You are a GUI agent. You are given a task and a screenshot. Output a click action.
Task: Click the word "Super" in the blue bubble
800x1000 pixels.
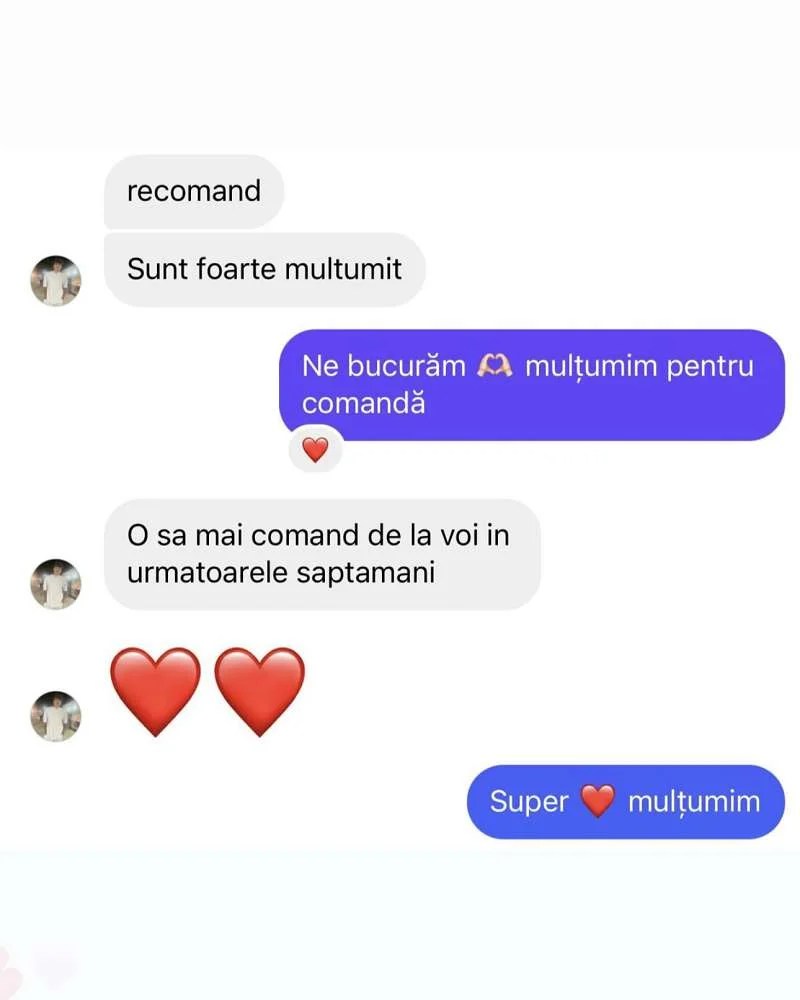pos(529,802)
